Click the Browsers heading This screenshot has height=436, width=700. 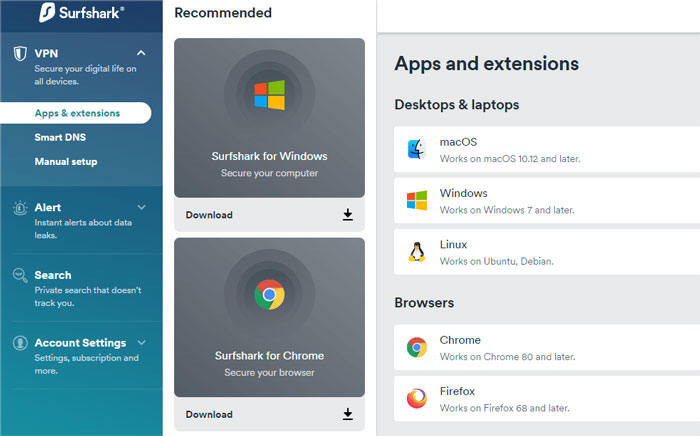point(424,303)
